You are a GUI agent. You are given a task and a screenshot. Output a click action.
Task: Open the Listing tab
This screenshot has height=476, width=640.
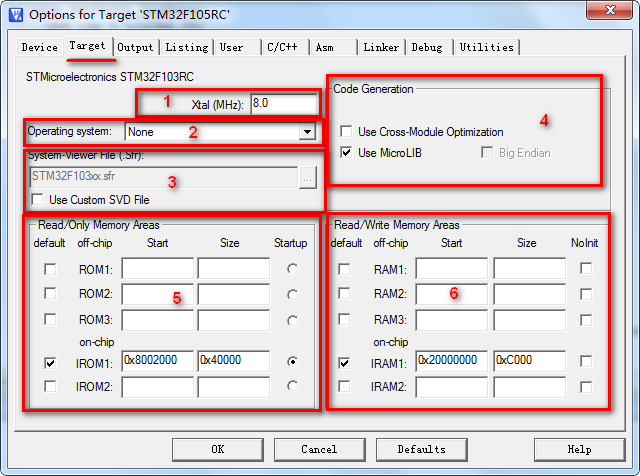tap(187, 47)
